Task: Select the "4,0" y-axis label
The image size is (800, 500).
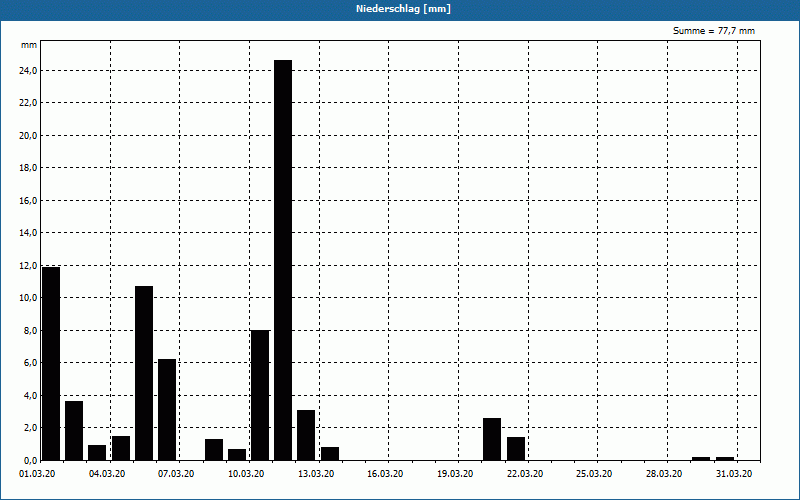Action: (x=30, y=395)
